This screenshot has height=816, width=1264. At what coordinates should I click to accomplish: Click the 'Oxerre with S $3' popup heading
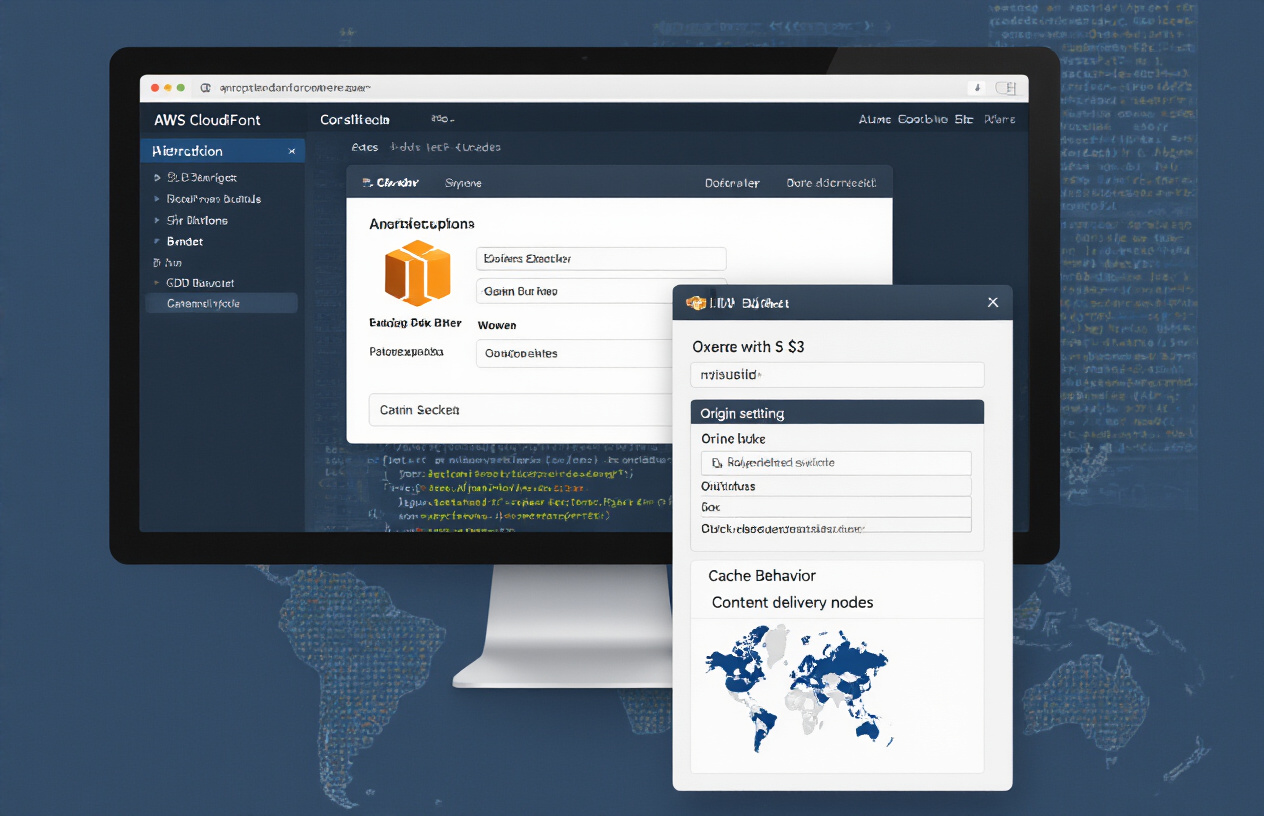(749, 347)
